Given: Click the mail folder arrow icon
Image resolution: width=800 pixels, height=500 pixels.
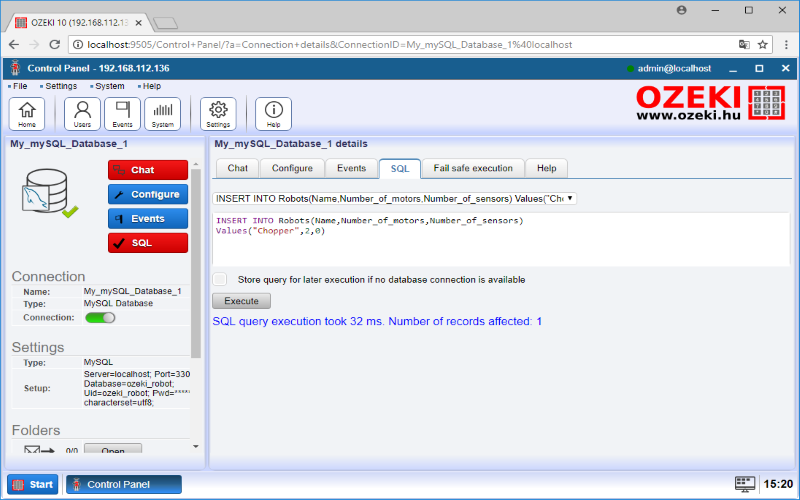Looking at the screenshot, I should 39,450.
